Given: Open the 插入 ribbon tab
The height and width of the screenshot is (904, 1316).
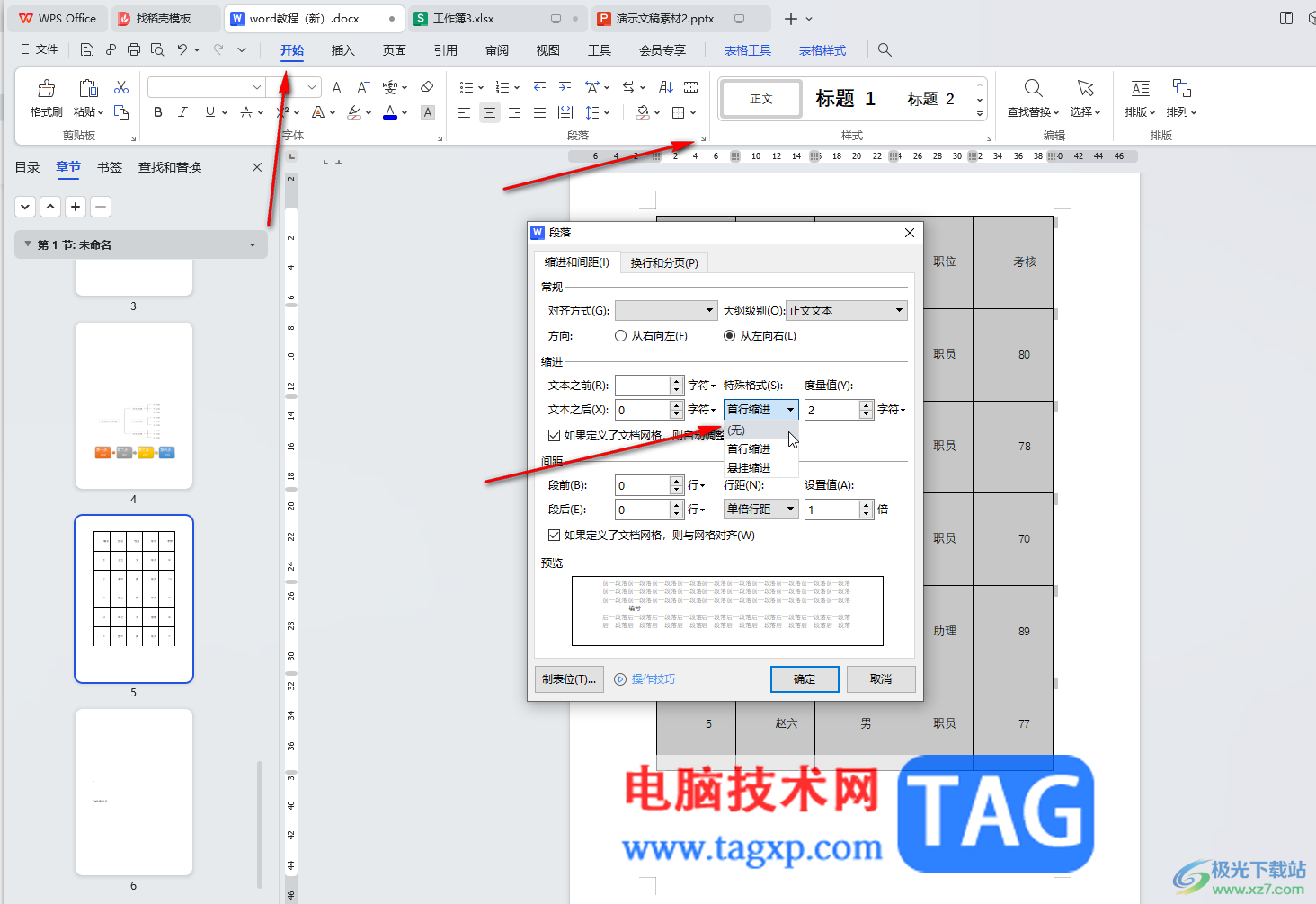Looking at the screenshot, I should (343, 50).
